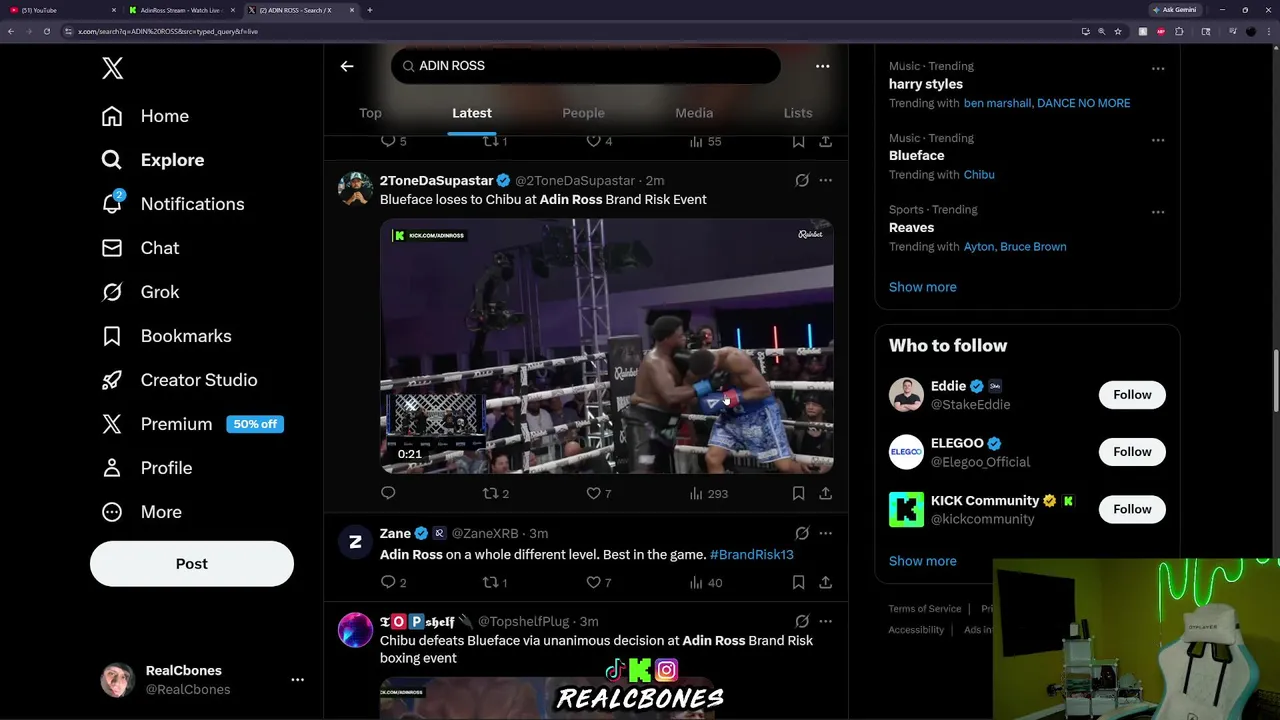Open more options on TopshelfPlug's post

point(825,621)
